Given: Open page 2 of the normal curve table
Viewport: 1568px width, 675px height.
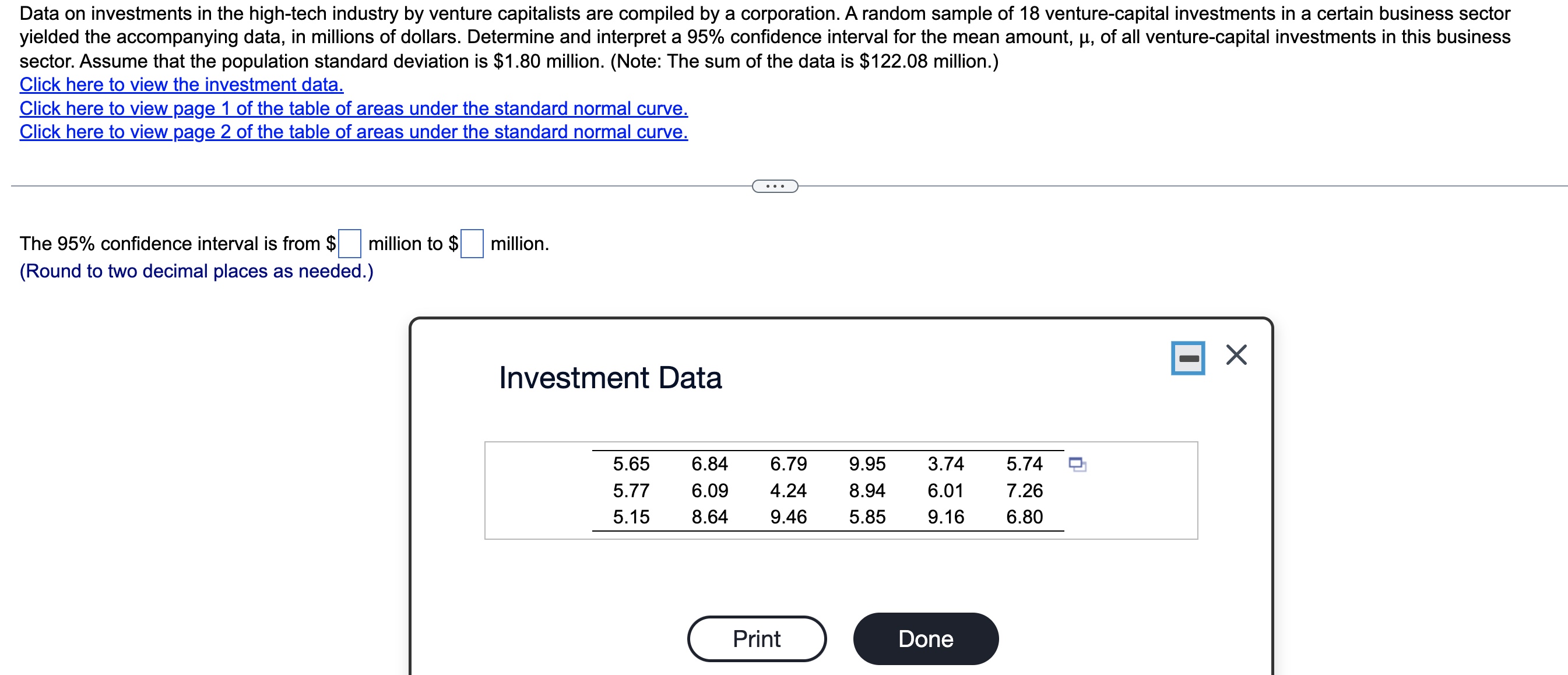Looking at the screenshot, I should [353, 132].
